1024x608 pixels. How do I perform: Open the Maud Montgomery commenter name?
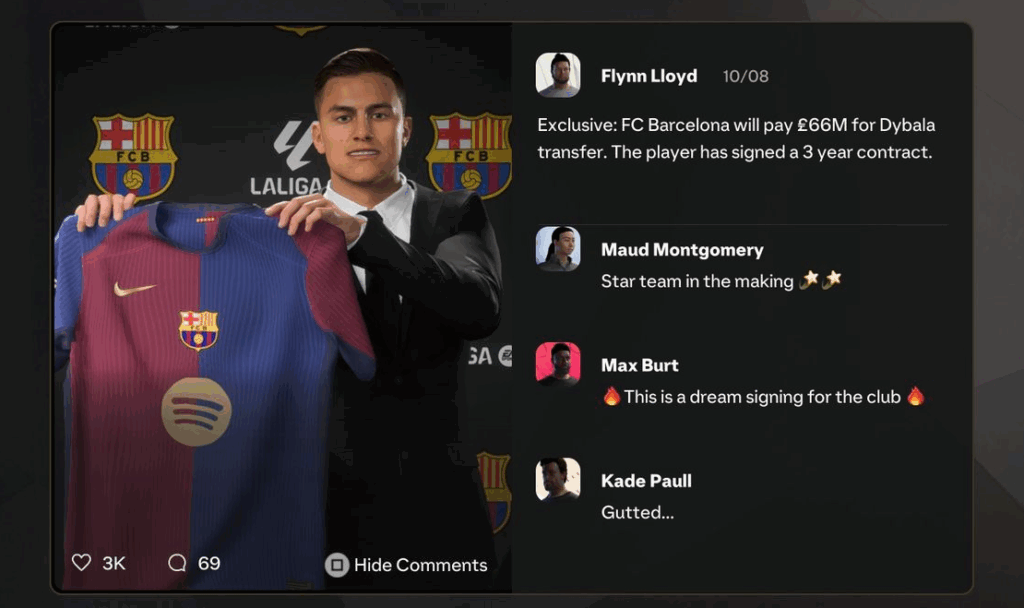[682, 249]
